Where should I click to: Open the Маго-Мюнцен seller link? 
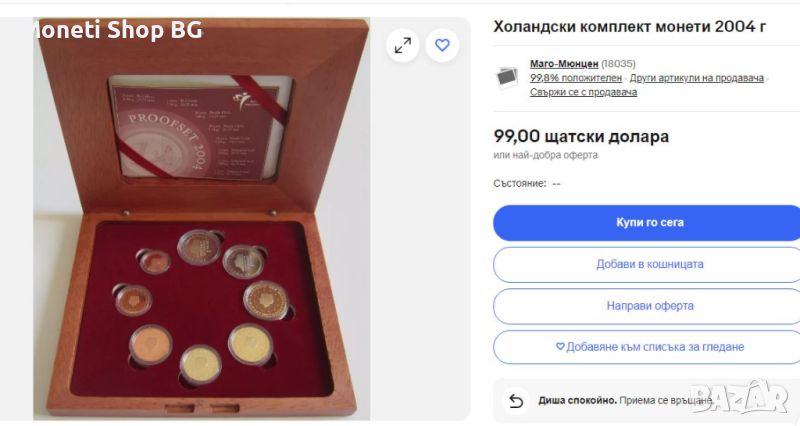(x=564, y=64)
